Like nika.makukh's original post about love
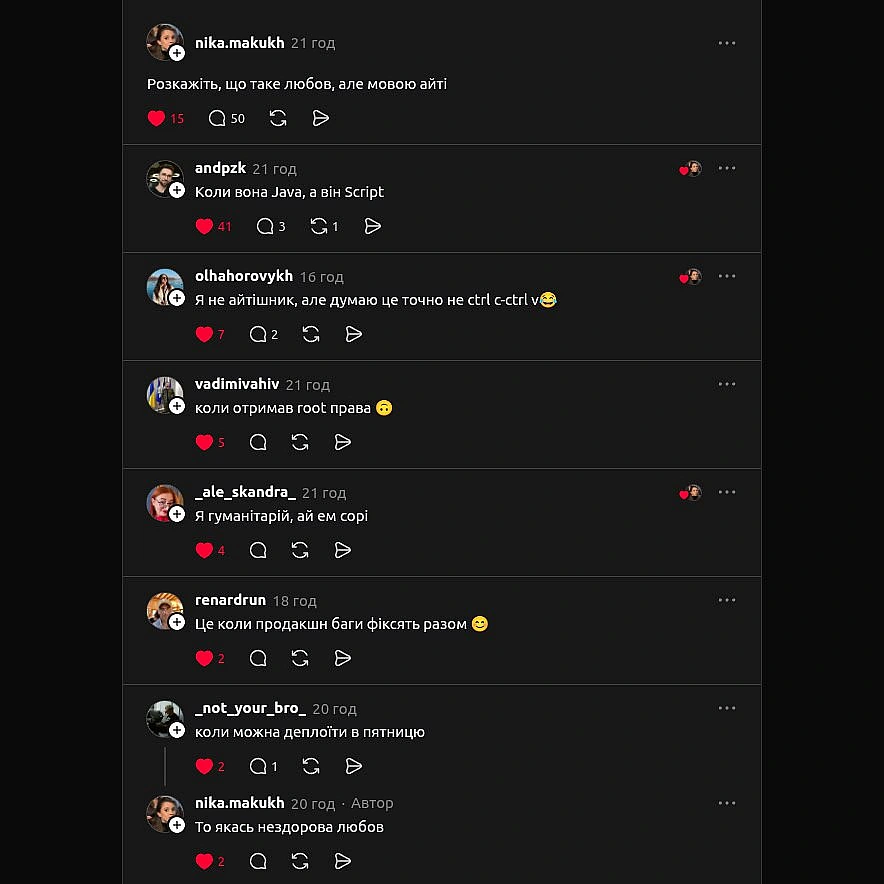884x884 pixels. [x=157, y=118]
